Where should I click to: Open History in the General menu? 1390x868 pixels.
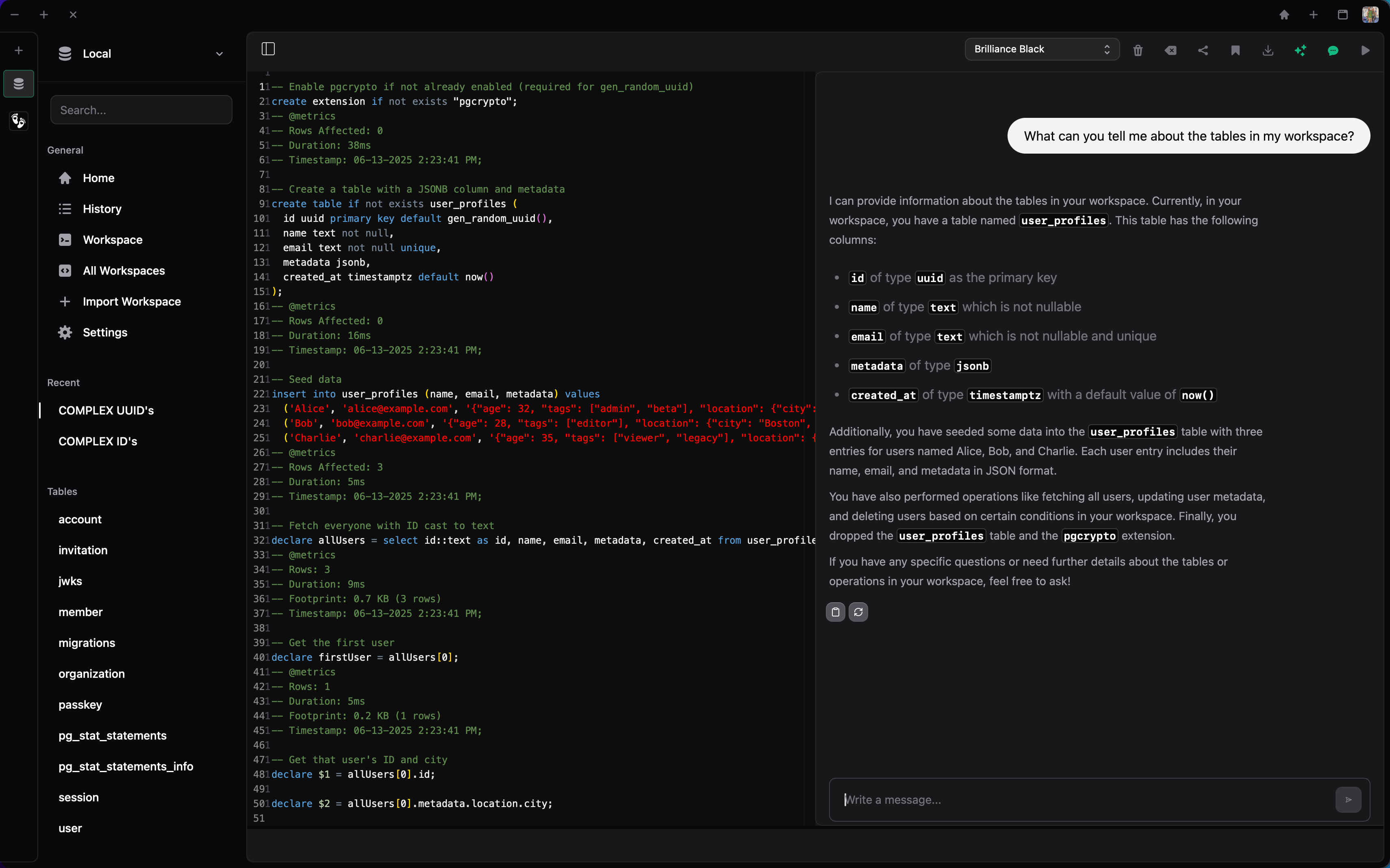pos(102,209)
